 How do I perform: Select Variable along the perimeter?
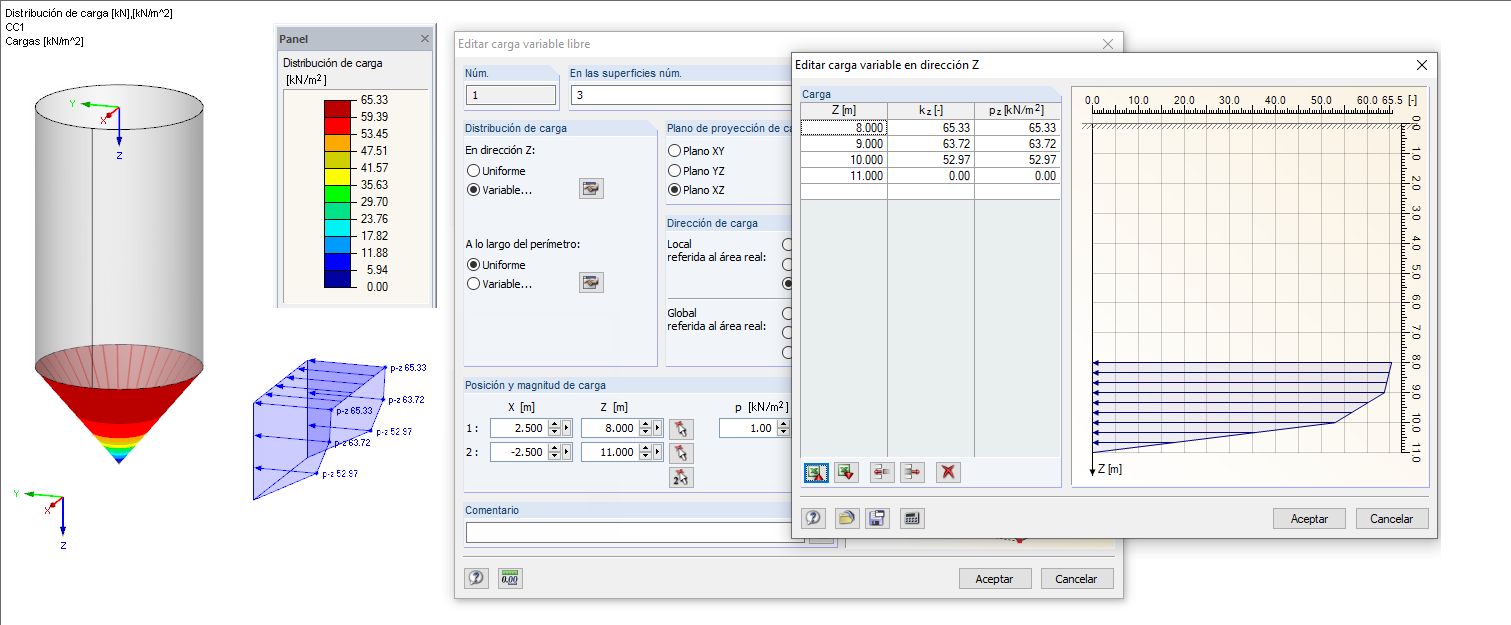click(x=474, y=284)
